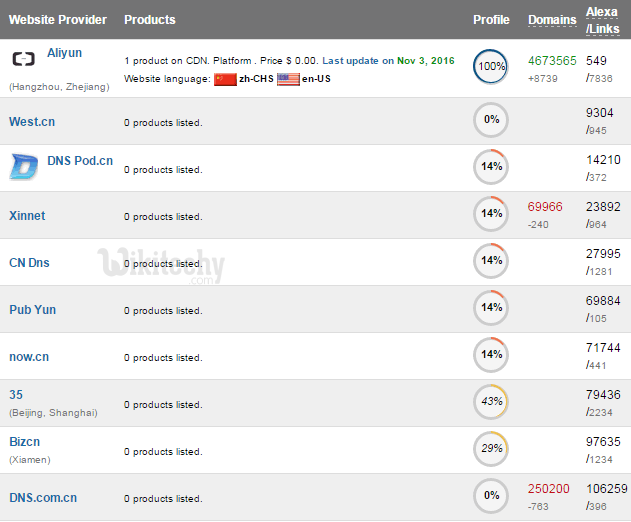
Task: Click the DNS Pod.cn blue D logo
Action: pos(24,166)
